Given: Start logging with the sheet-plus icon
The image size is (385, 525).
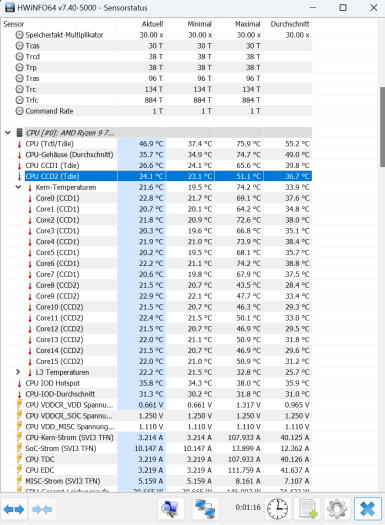Looking at the screenshot, I should click(x=308, y=509).
